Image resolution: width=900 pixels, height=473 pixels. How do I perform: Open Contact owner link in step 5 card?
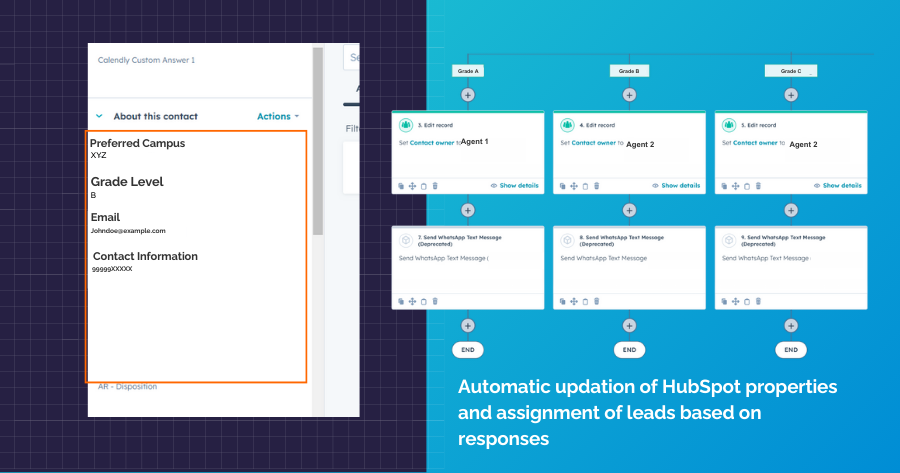coord(755,143)
